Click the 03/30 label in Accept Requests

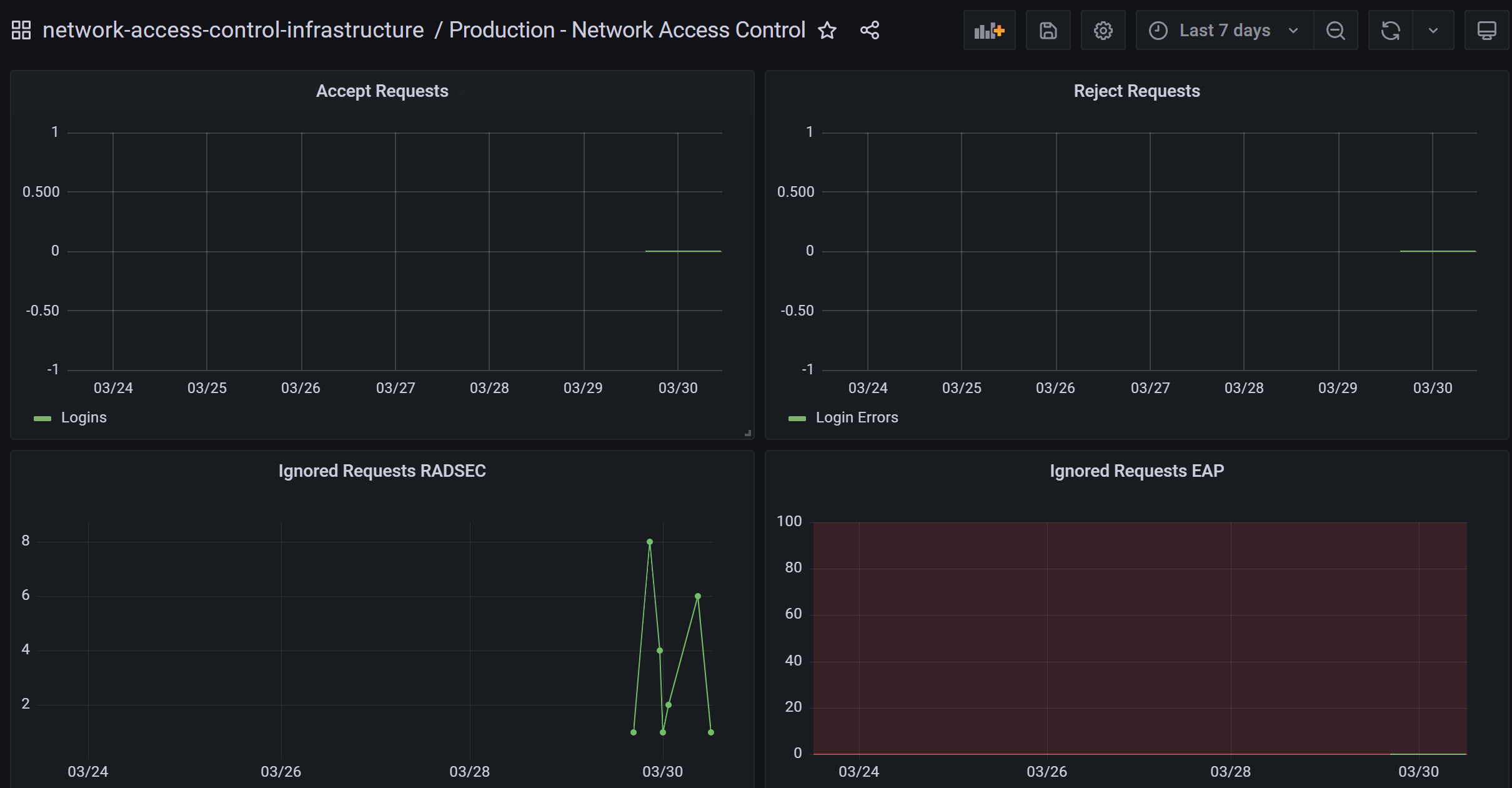tap(678, 388)
